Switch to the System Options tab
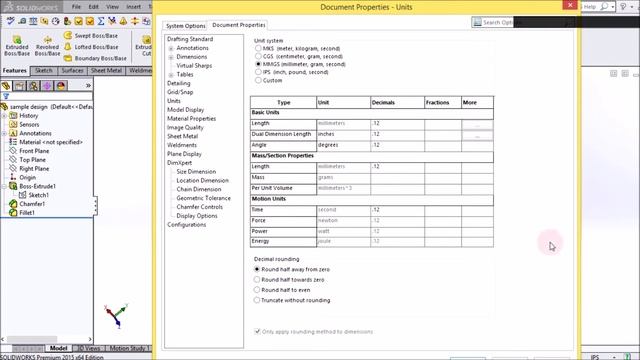This screenshot has width=640, height=360. coord(186,26)
